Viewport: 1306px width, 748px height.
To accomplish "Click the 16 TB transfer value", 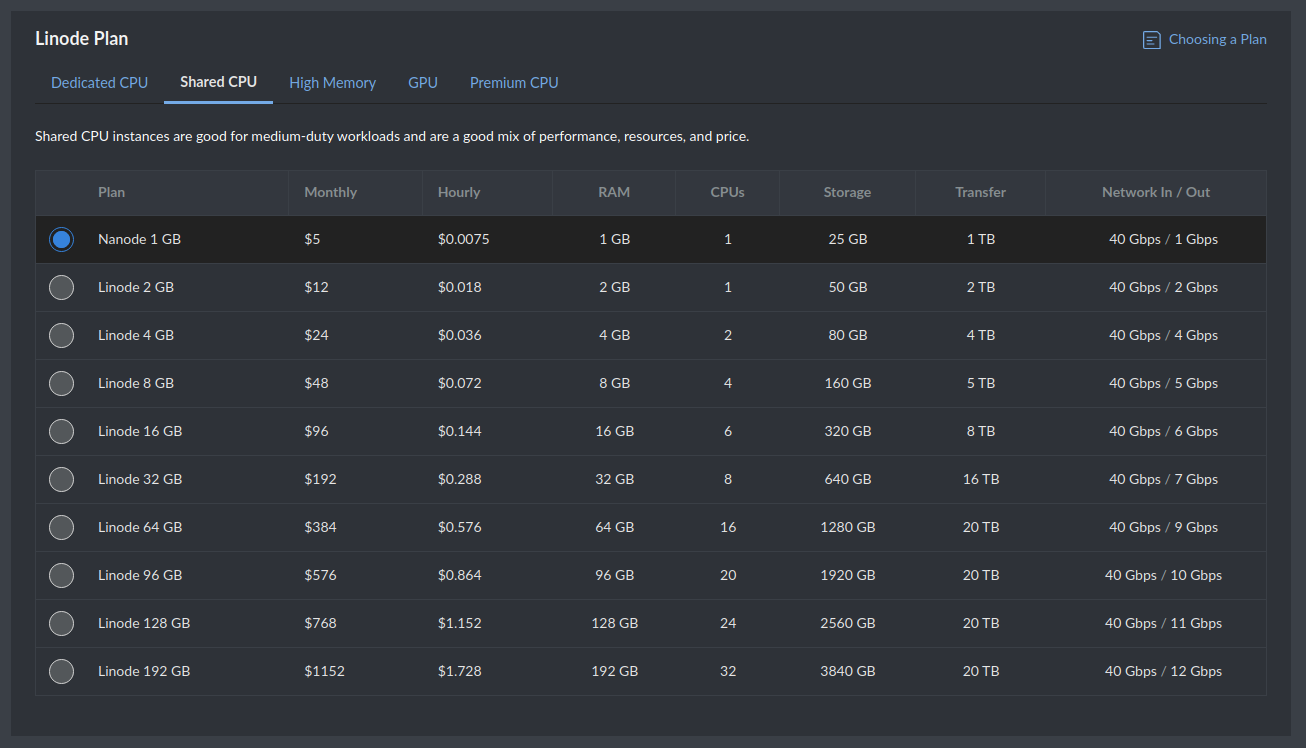I will coord(981,480).
